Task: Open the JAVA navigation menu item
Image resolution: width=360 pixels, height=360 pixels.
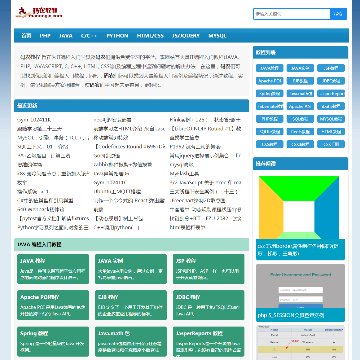Action: point(66,36)
